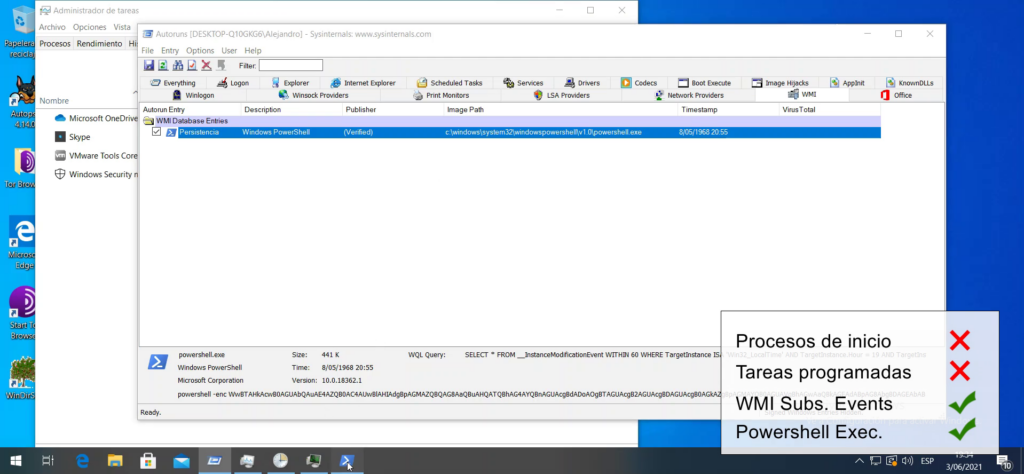
Task: Select the Start Tor Browser desktop shortcut
Action: click(x=22, y=313)
